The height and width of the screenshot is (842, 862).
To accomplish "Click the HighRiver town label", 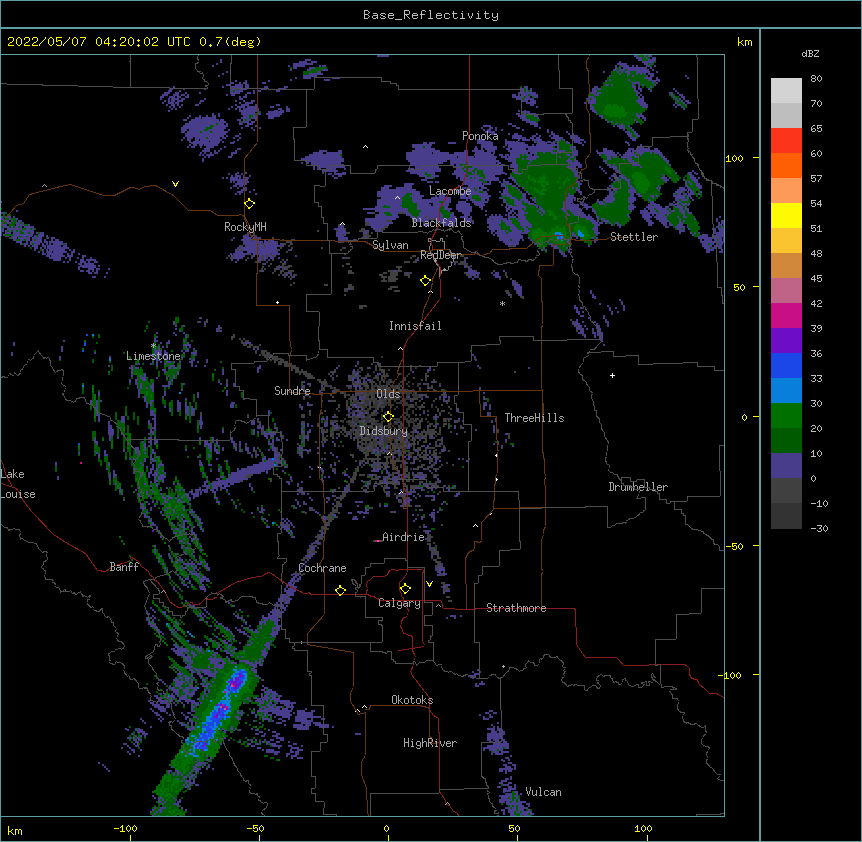I will [x=430, y=743].
